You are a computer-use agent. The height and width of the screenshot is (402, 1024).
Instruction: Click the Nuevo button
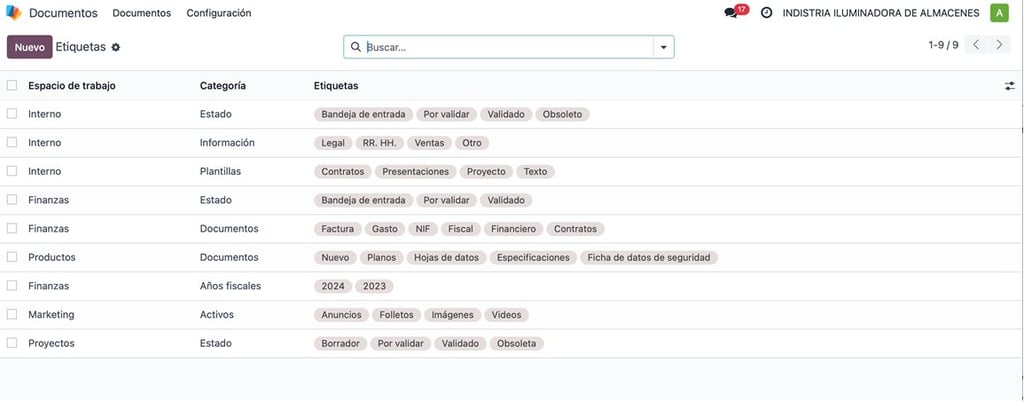coord(29,47)
